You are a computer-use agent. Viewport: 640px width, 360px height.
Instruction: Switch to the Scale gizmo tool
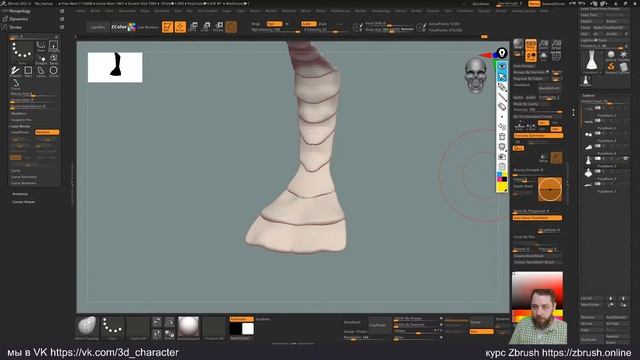[x=206, y=27]
